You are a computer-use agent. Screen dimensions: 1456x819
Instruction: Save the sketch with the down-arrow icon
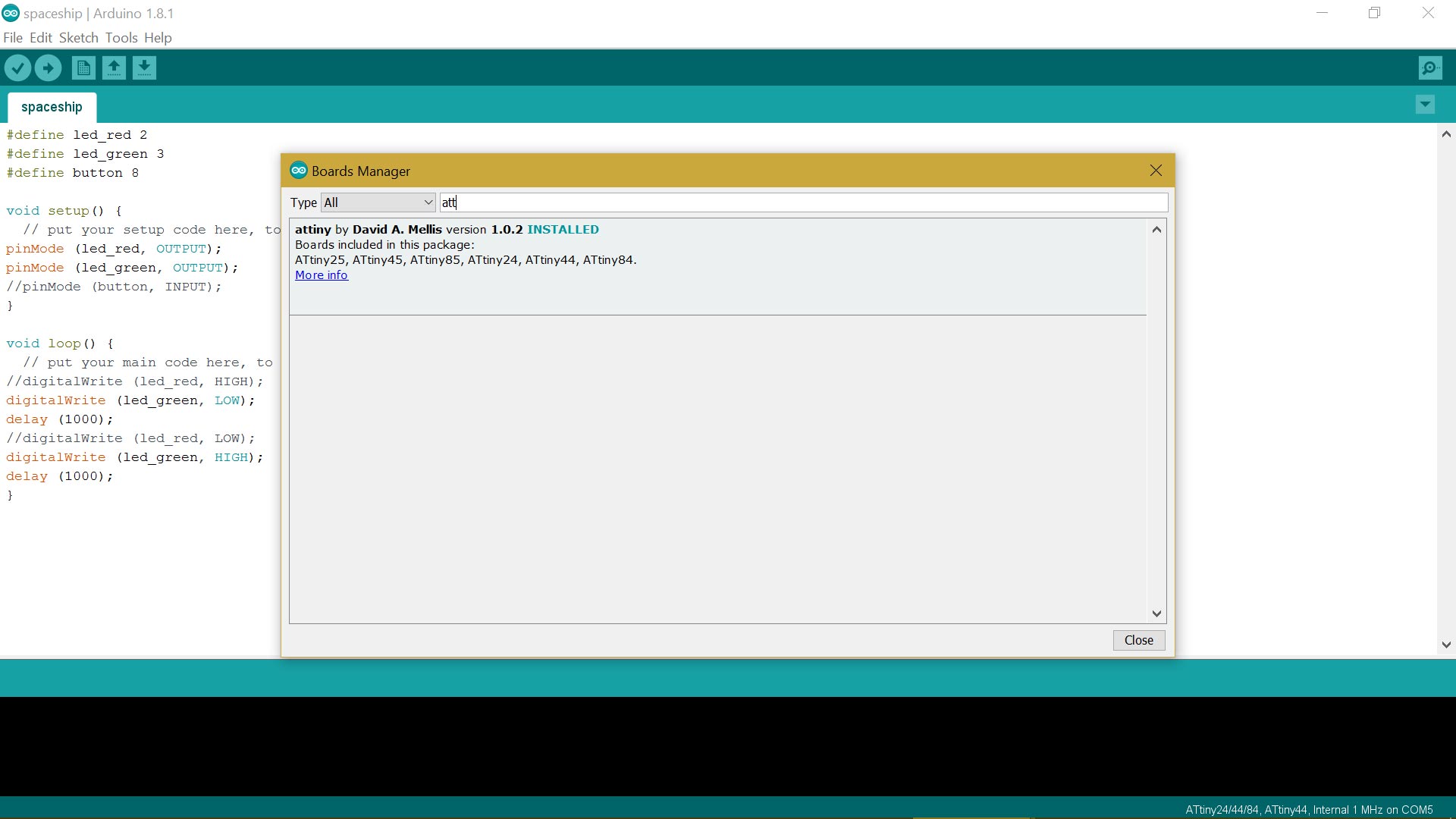[x=144, y=68]
